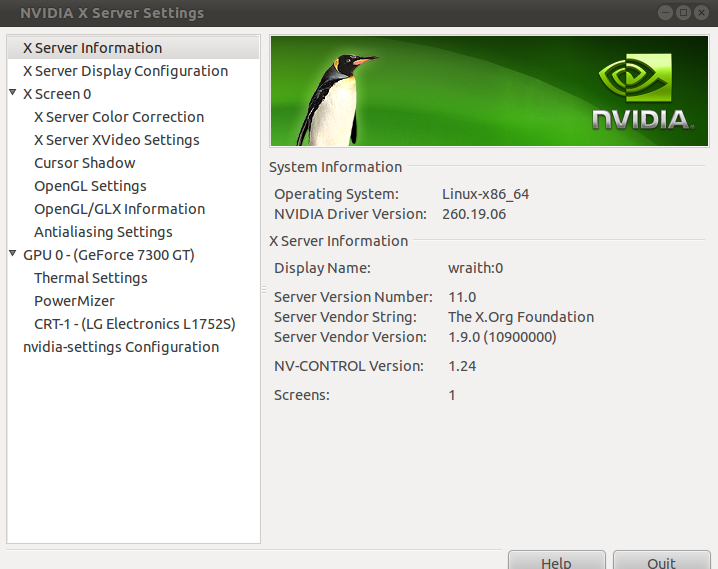Click the X Server Information section heading
The height and width of the screenshot is (569, 718).
[x=338, y=241]
